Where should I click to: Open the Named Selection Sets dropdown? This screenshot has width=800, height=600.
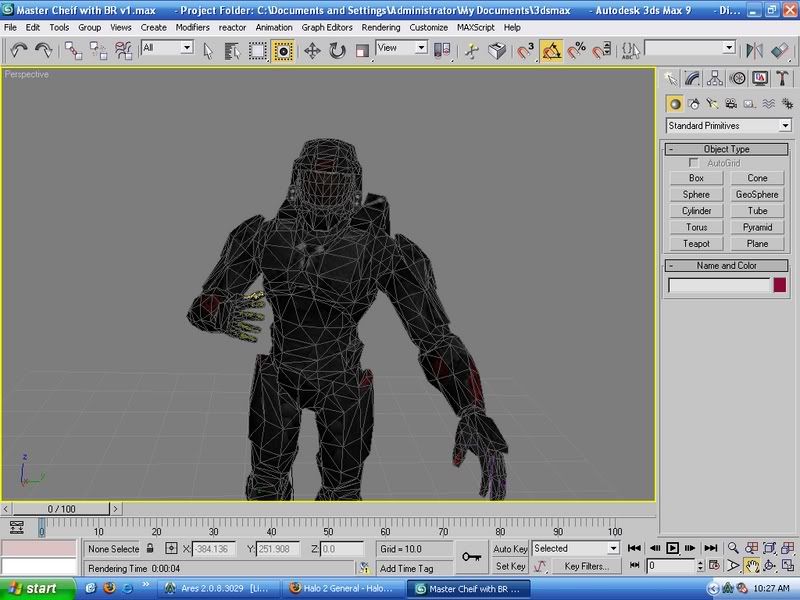pyautogui.click(x=690, y=48)
